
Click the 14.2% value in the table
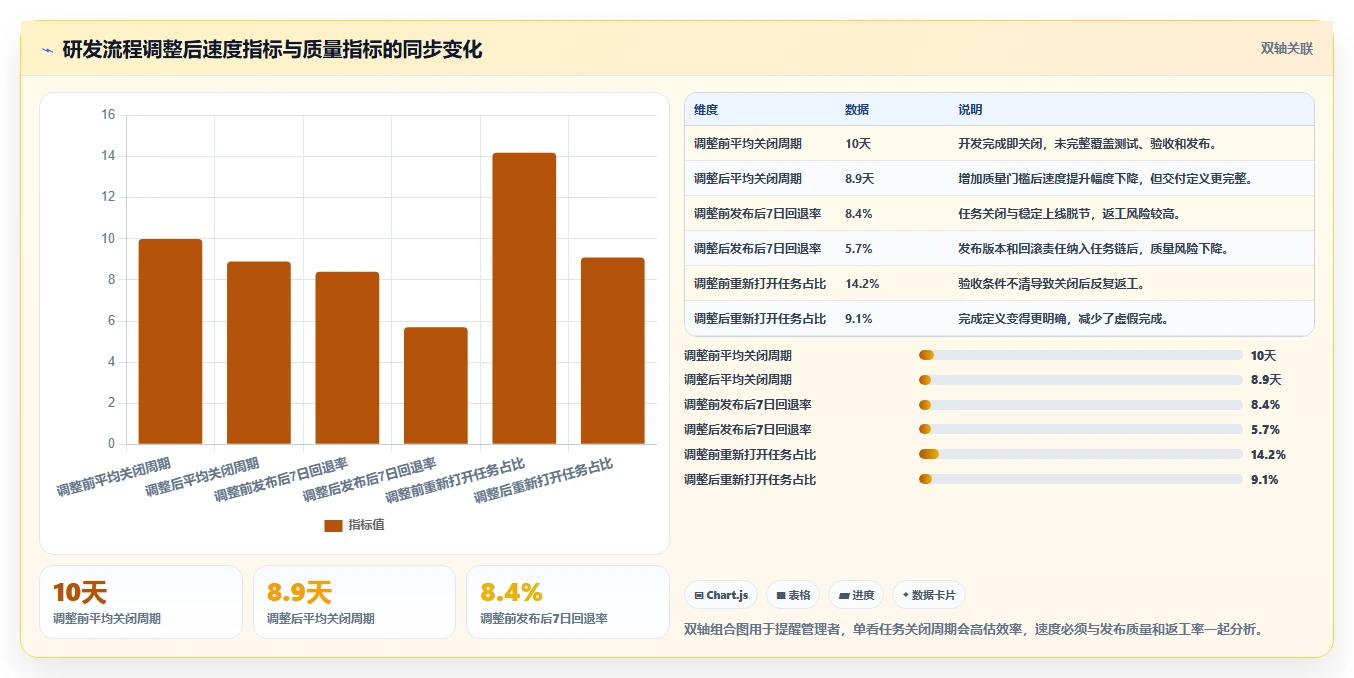862,284
